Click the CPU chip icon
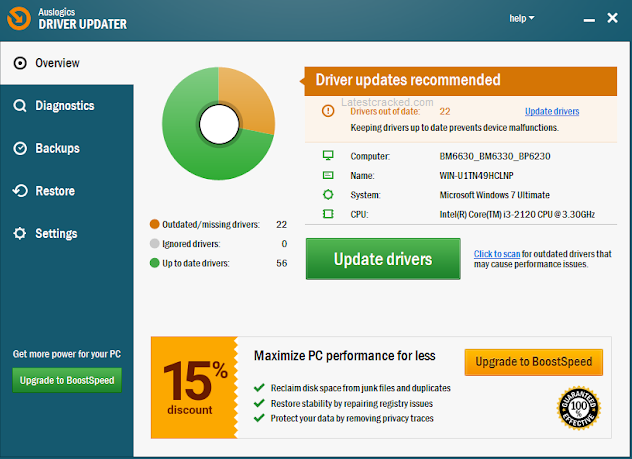632x459 pixels. click(328, 214)
